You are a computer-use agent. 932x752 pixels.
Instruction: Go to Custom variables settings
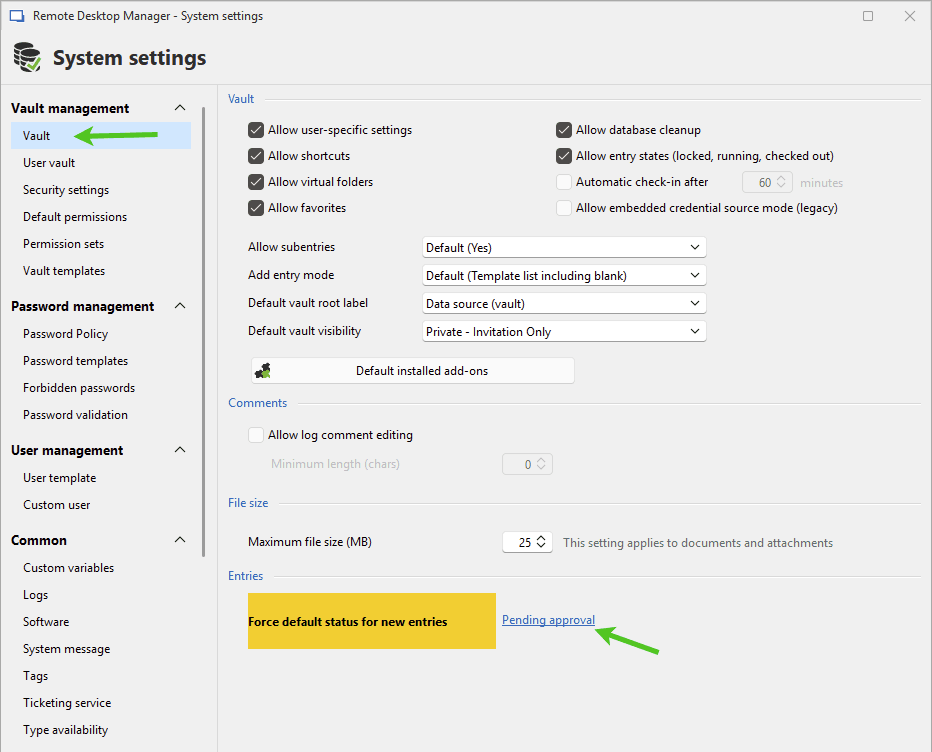click(x=68, y=568)
